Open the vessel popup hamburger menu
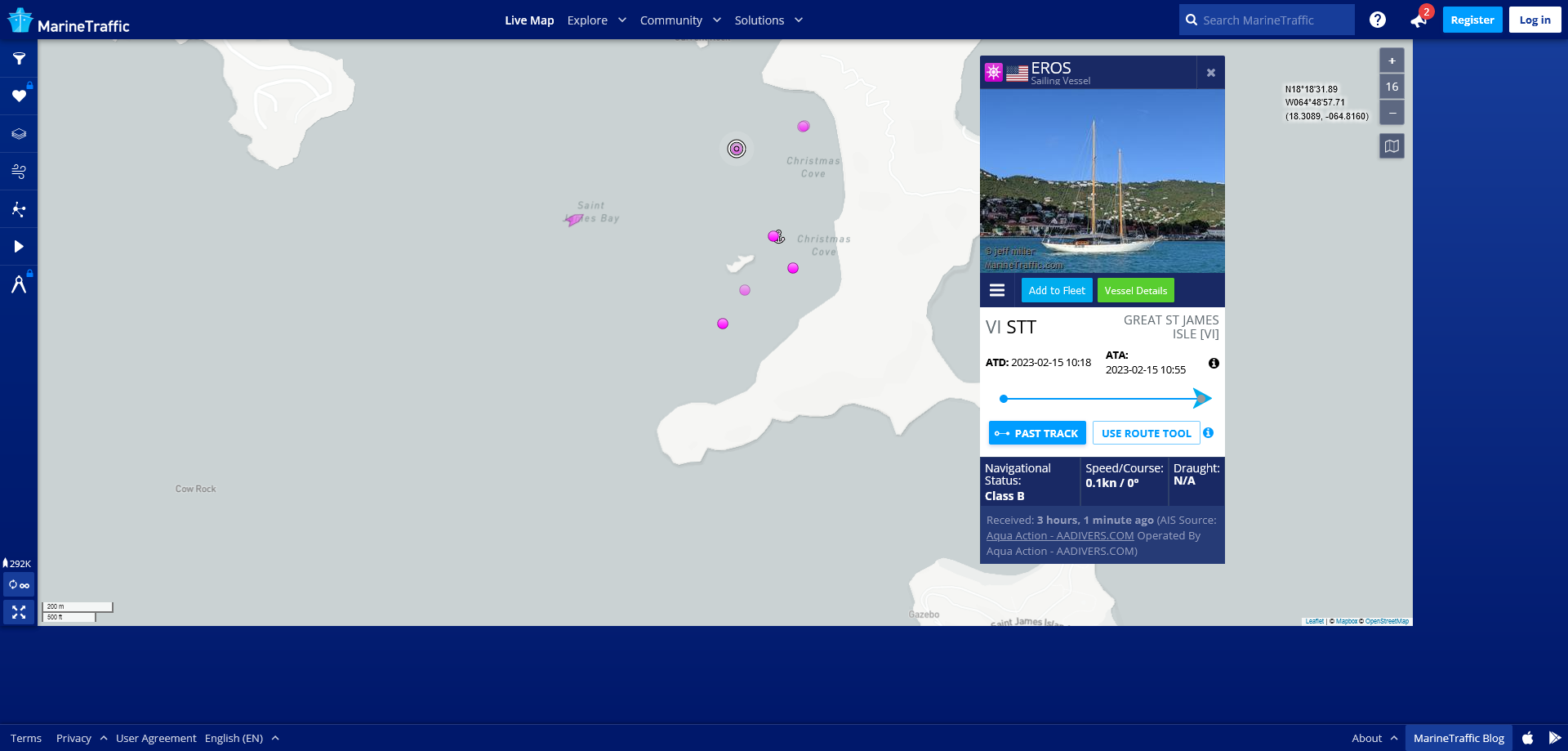The width and height of the screenshot is (1568, 751). click(997, 290)
